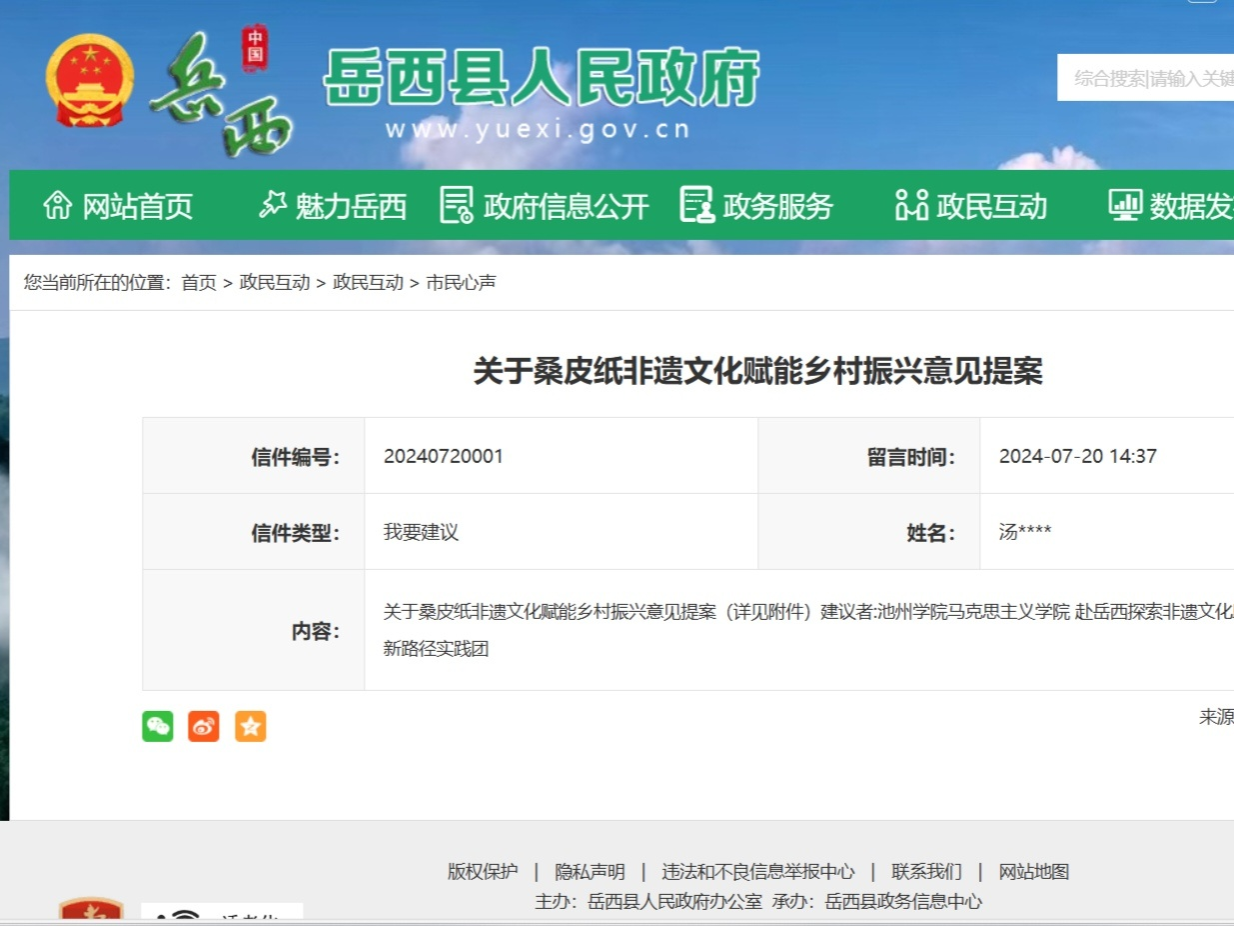The width and height of the screenshot is (1234, 926).
Task: Open the 政府信息公开 navigation item
Action: click(545, 206)
